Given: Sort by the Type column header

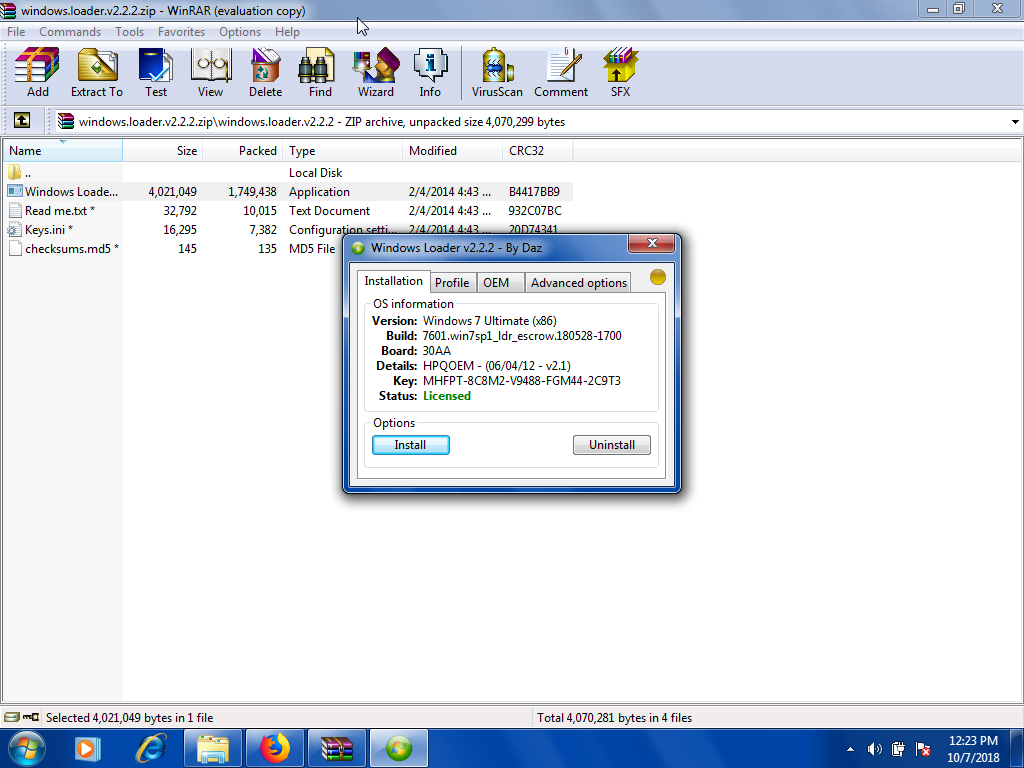Looking at the screenshot, I should click(x=343, y=150).
